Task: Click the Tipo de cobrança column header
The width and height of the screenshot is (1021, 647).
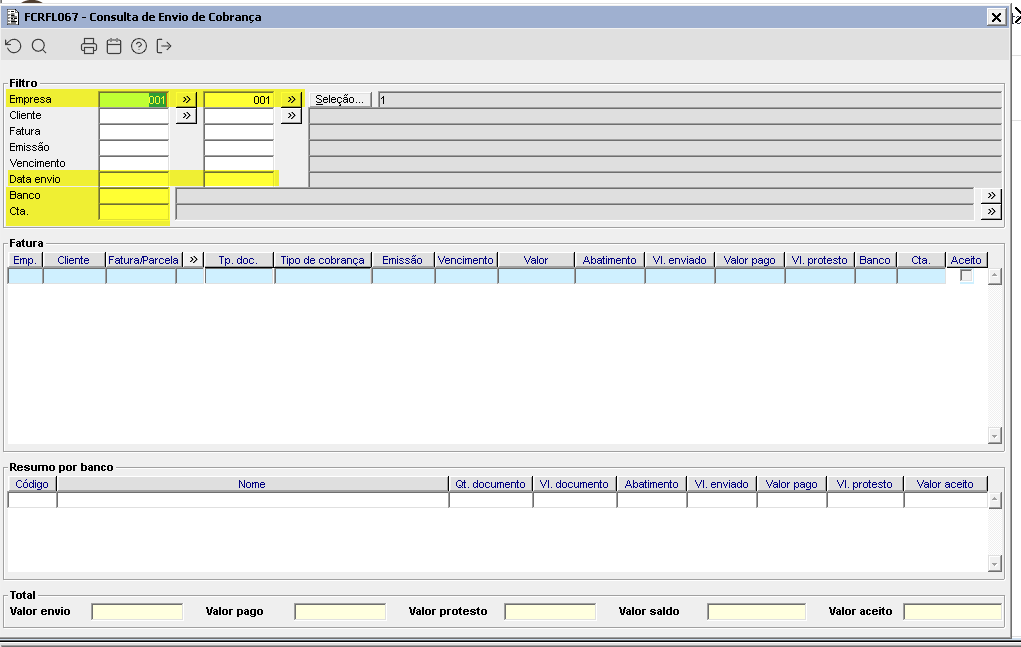Action: (x=322, y=260)
